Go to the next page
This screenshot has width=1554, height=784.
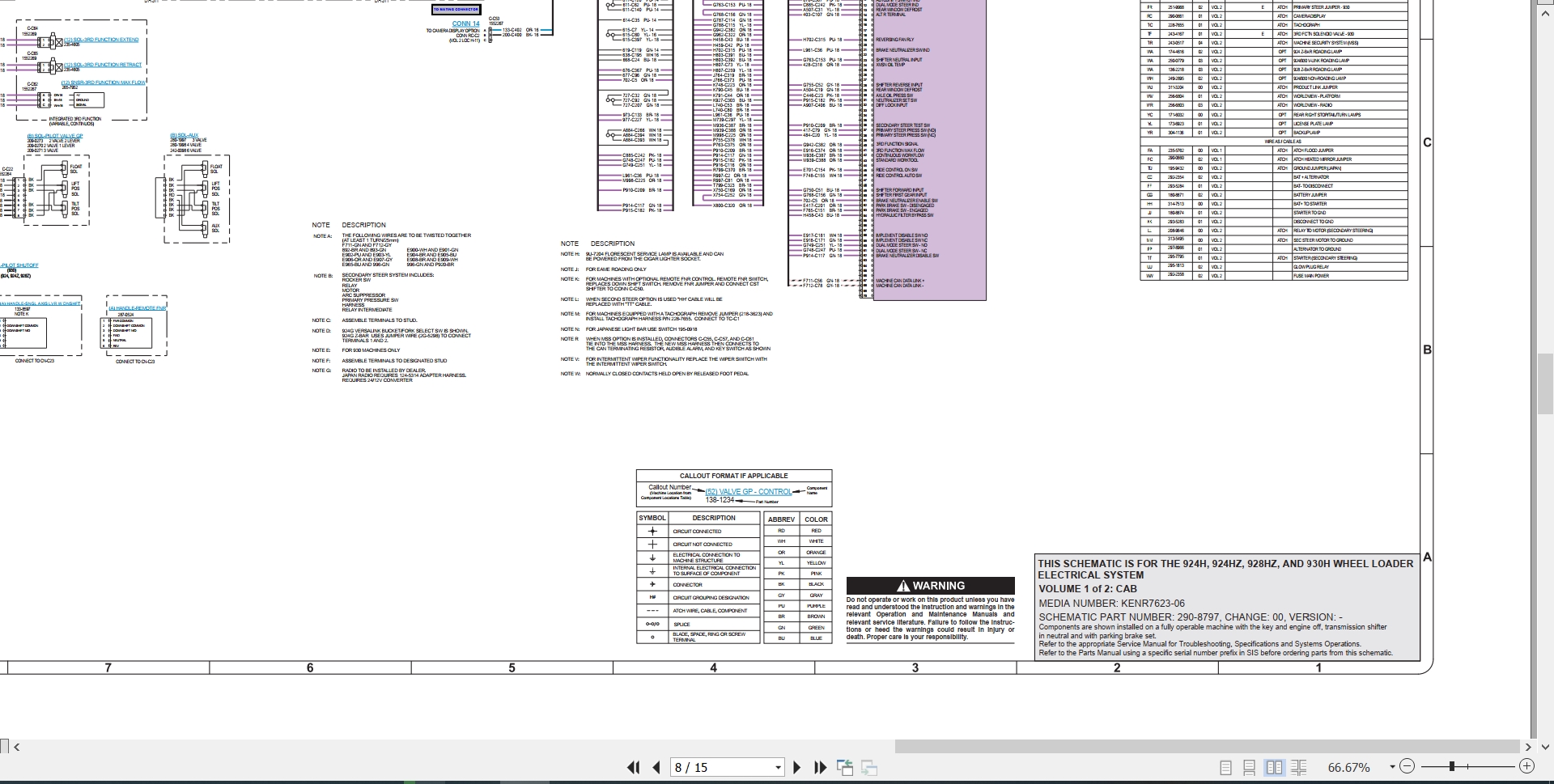click(796, 767)
